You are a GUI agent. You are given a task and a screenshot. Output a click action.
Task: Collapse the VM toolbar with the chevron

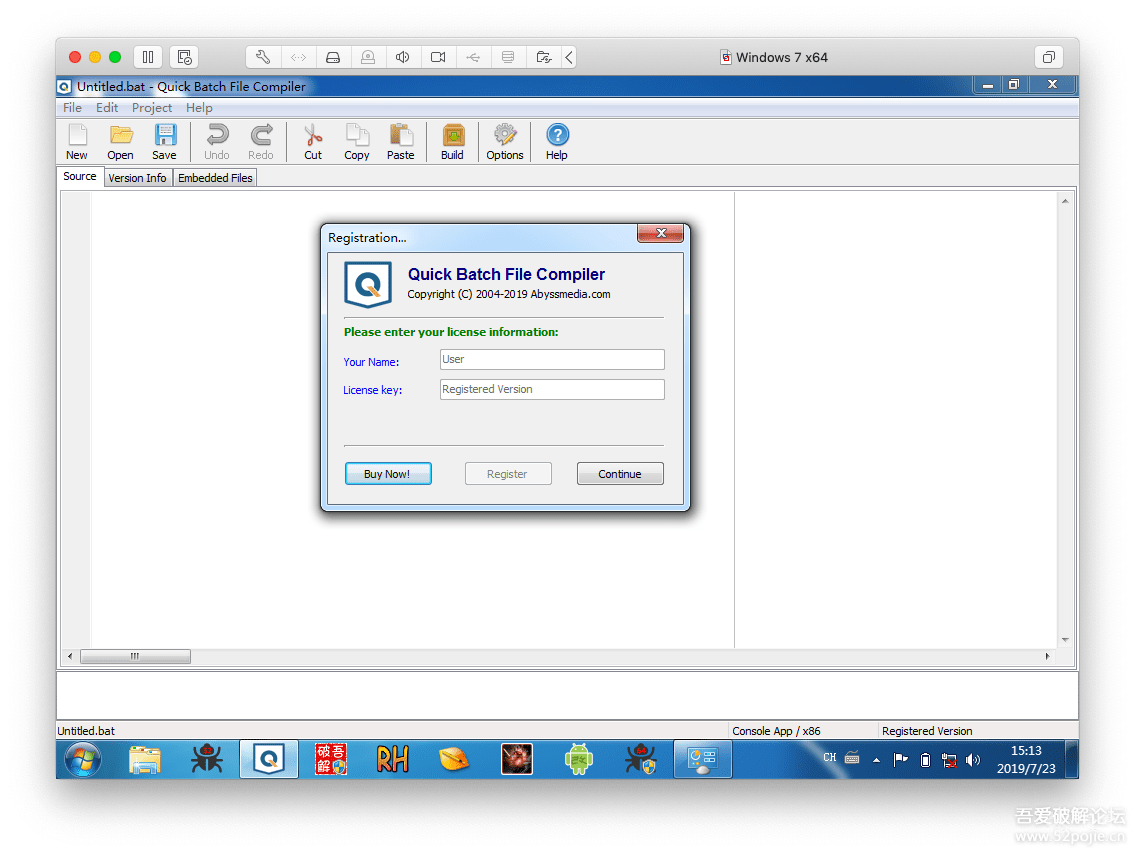click(569, 57)
